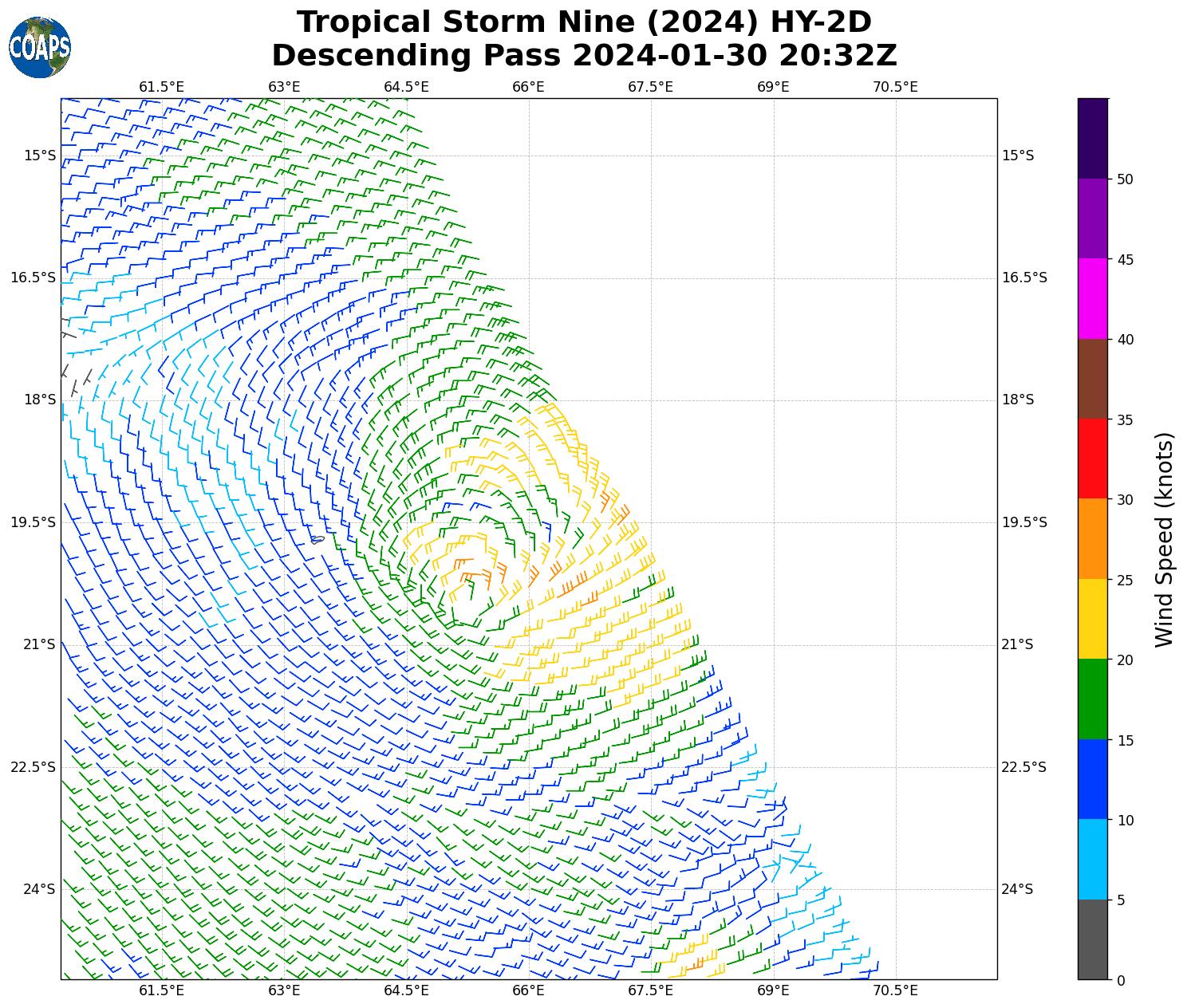Screen dimensions: 1187x1008
Task: Click the "Tropical Storm Nine (2024) HY-2D" title
Action: 584,22
